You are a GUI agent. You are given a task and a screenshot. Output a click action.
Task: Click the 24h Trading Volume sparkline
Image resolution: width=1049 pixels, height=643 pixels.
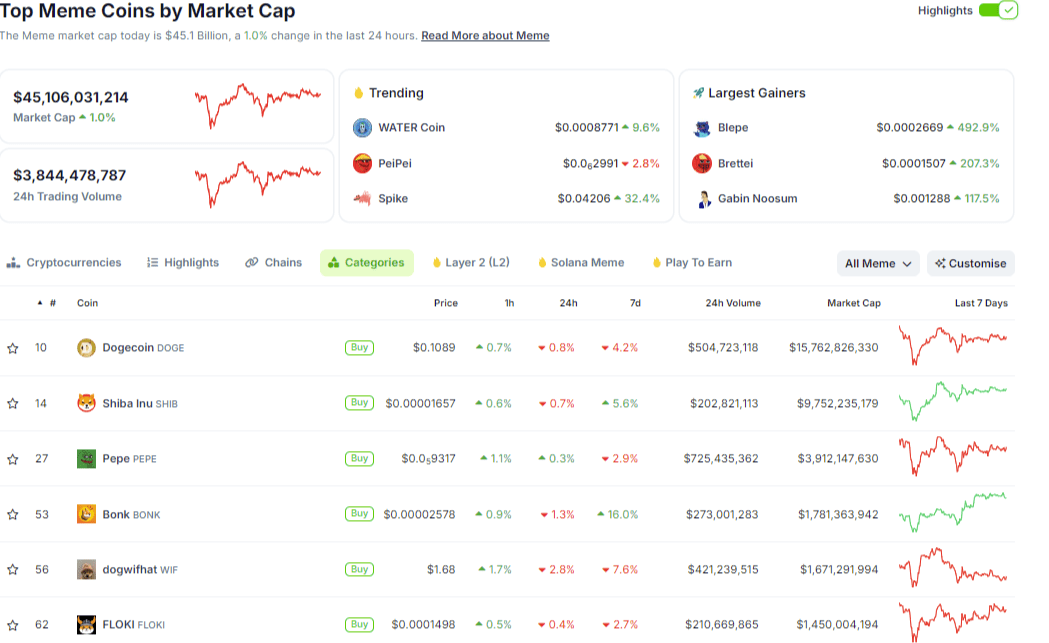258,184
